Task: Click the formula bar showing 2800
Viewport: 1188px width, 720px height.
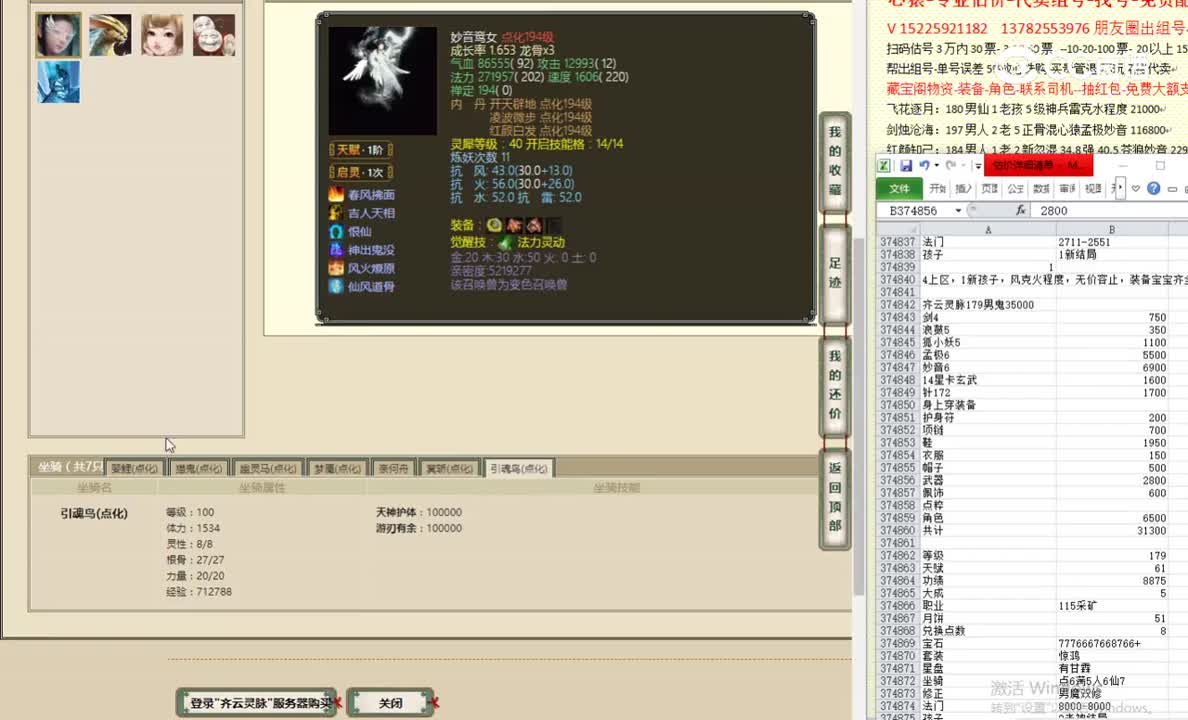Action: pos(1110,210)
